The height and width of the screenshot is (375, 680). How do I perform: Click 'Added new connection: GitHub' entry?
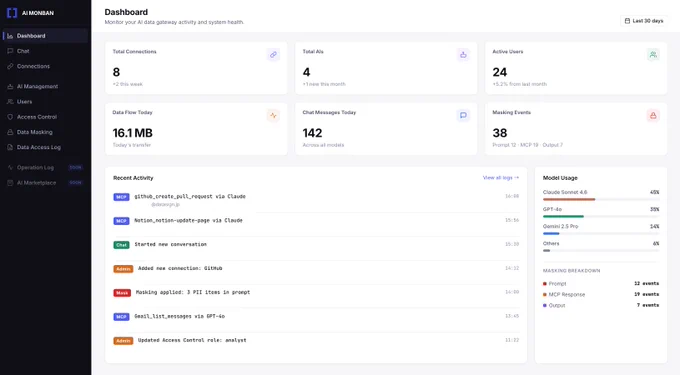180,268
